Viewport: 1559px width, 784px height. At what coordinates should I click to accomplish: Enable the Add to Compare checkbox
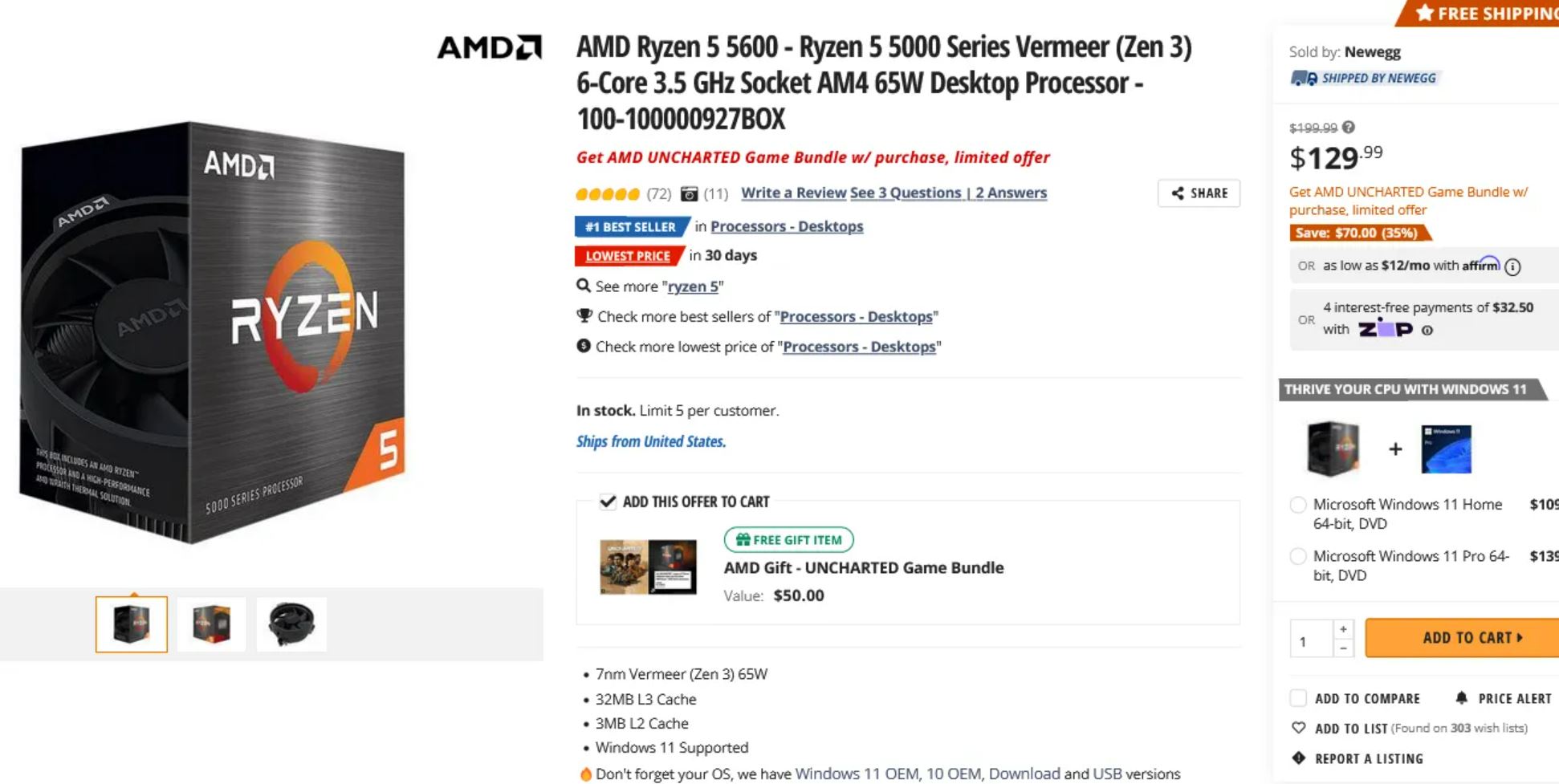coord(1298,698)
